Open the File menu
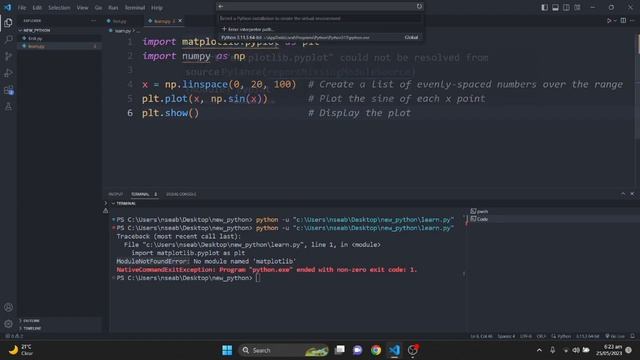 point(22,7)
